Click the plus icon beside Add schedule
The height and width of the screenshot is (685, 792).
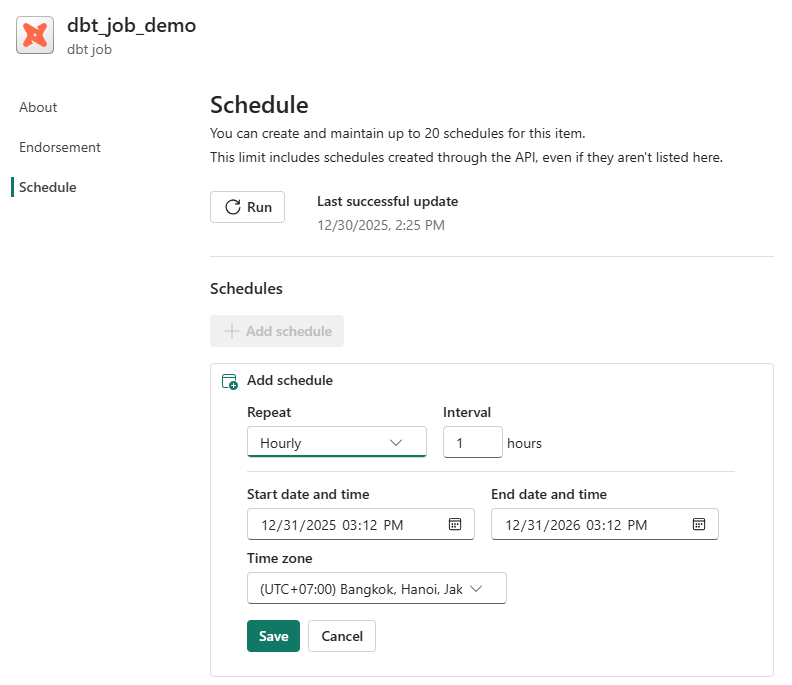232,331
